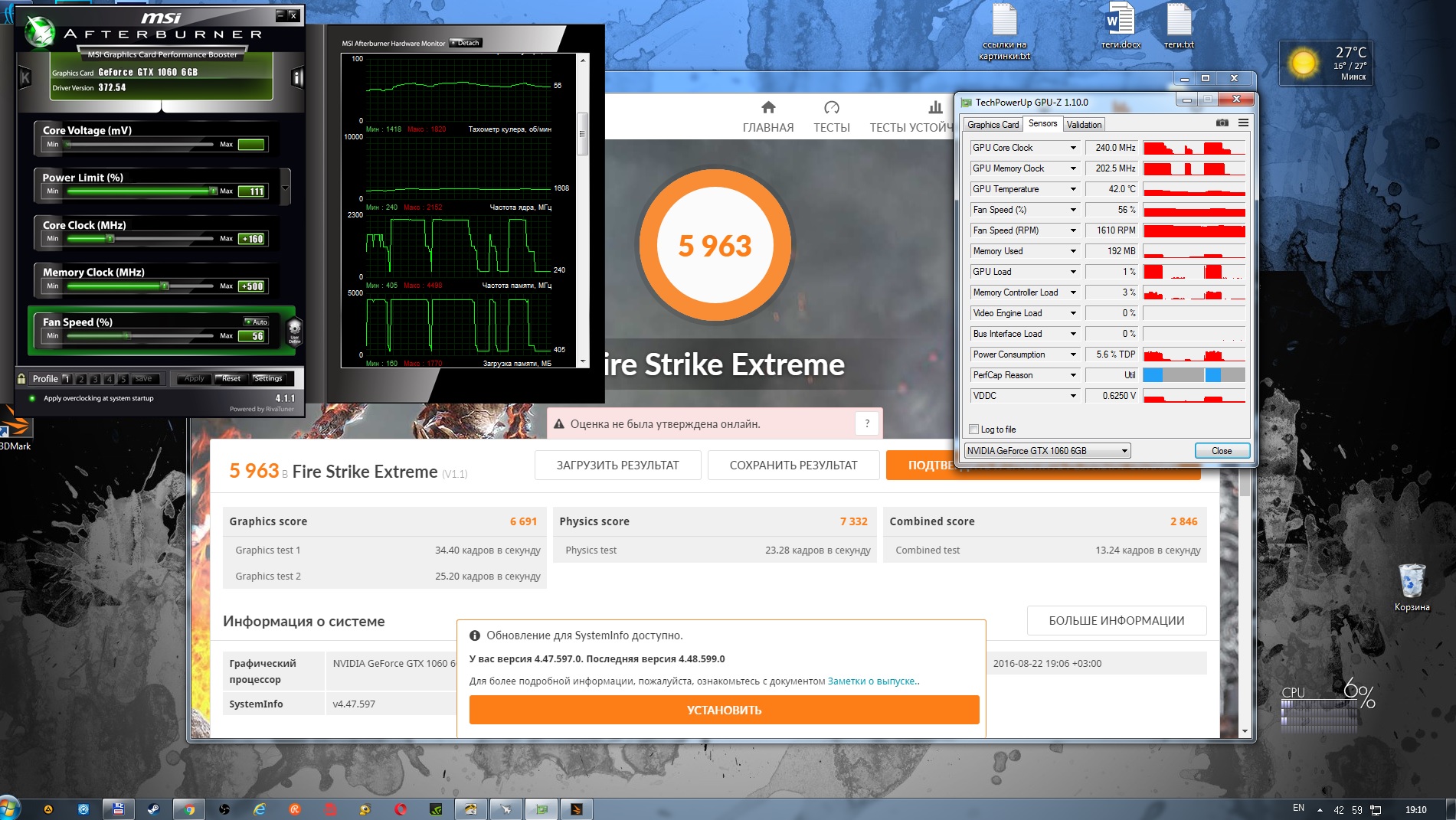Expand the Memory Used sensor dropdown

click(x=1073, y=251)
